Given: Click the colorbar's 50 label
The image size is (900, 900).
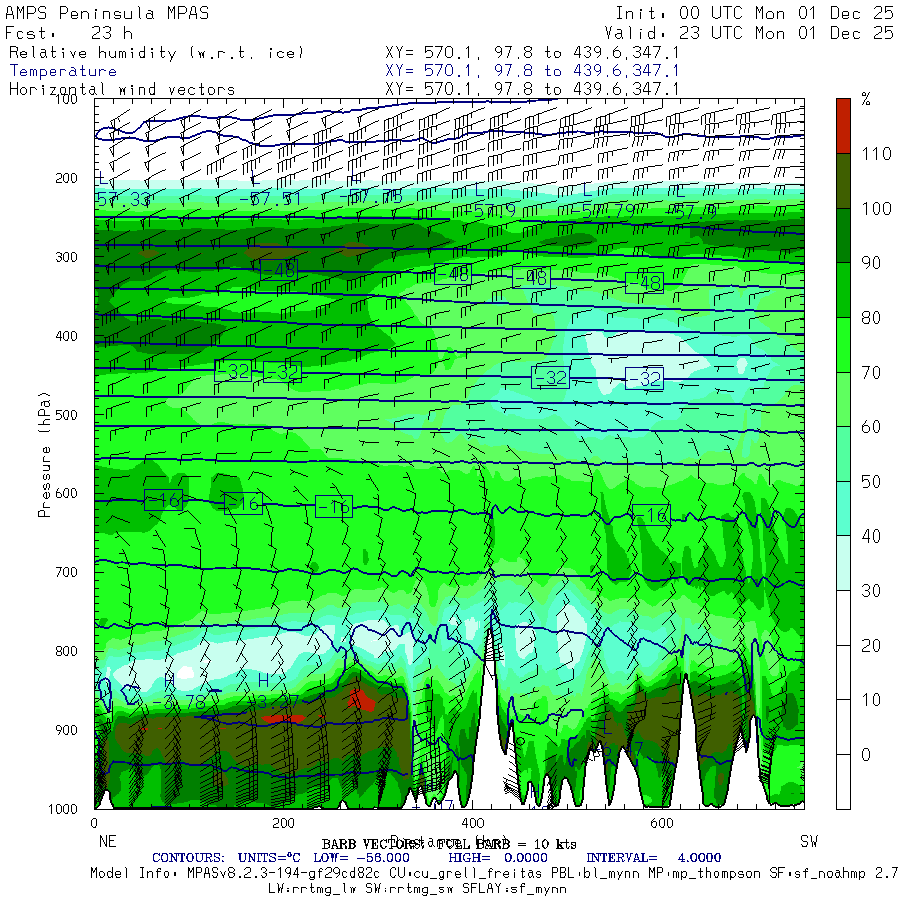Looking at the screenshot, I should 871,482.
